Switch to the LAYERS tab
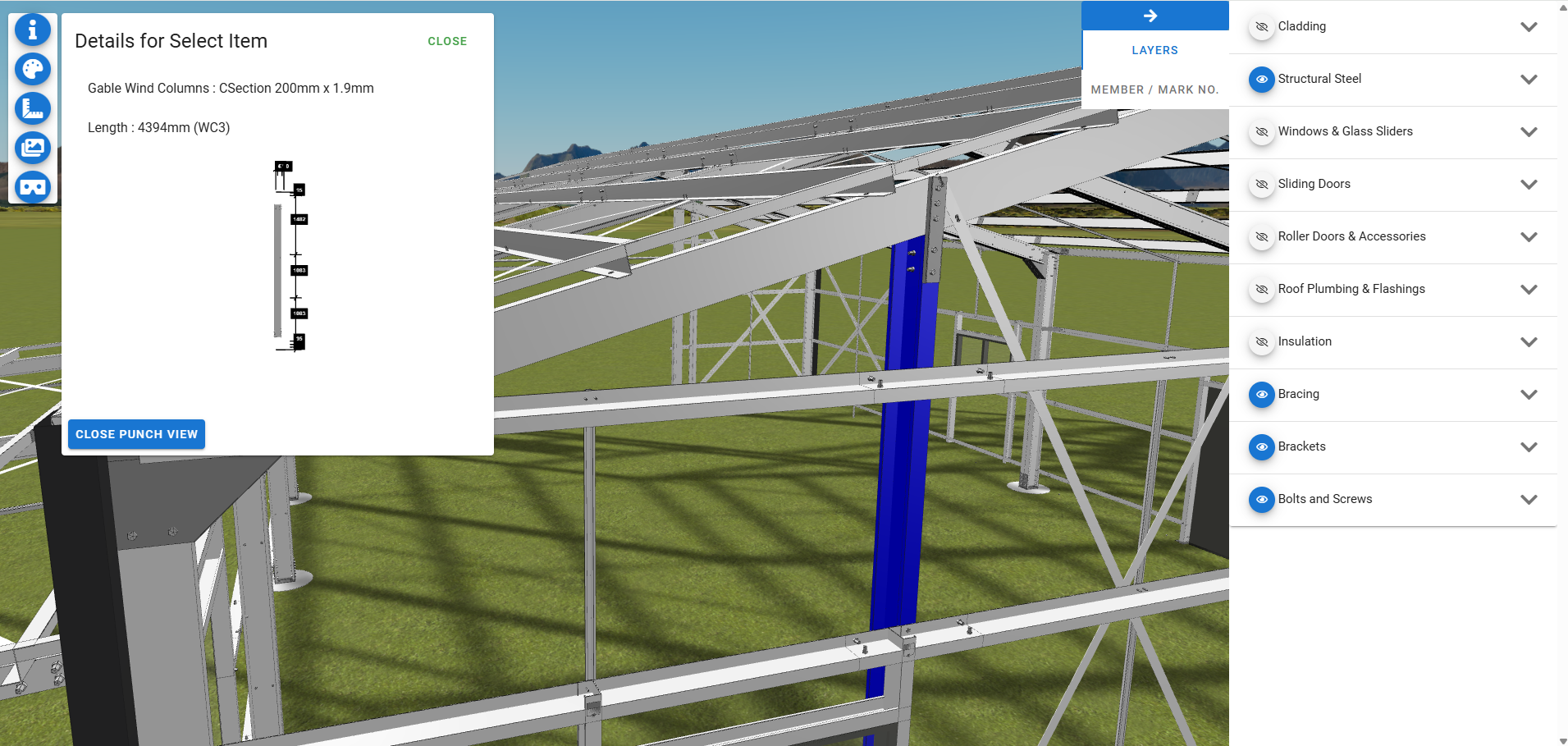1568x746 pixels. [x=1154, y=50]
